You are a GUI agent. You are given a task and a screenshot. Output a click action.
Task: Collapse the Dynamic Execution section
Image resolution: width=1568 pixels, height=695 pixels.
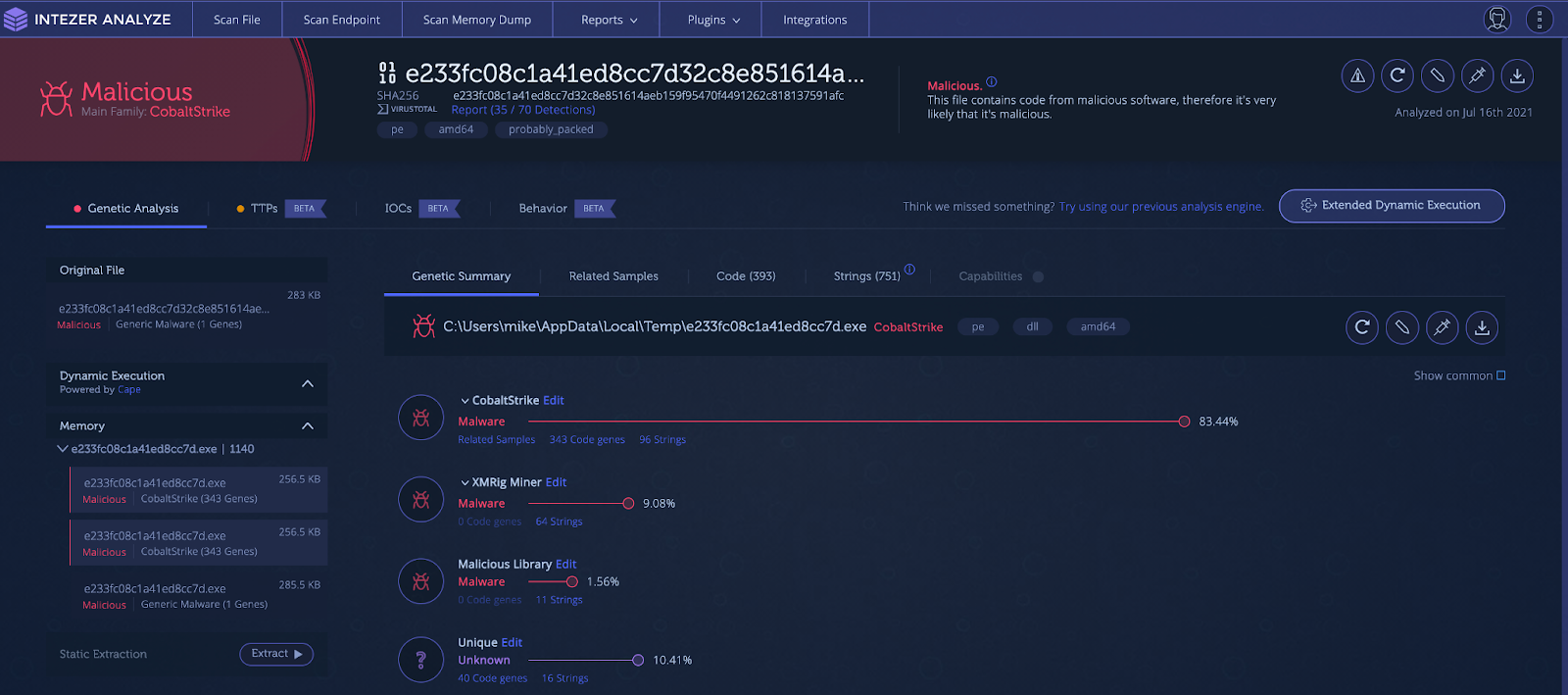[x=308, y=383]
